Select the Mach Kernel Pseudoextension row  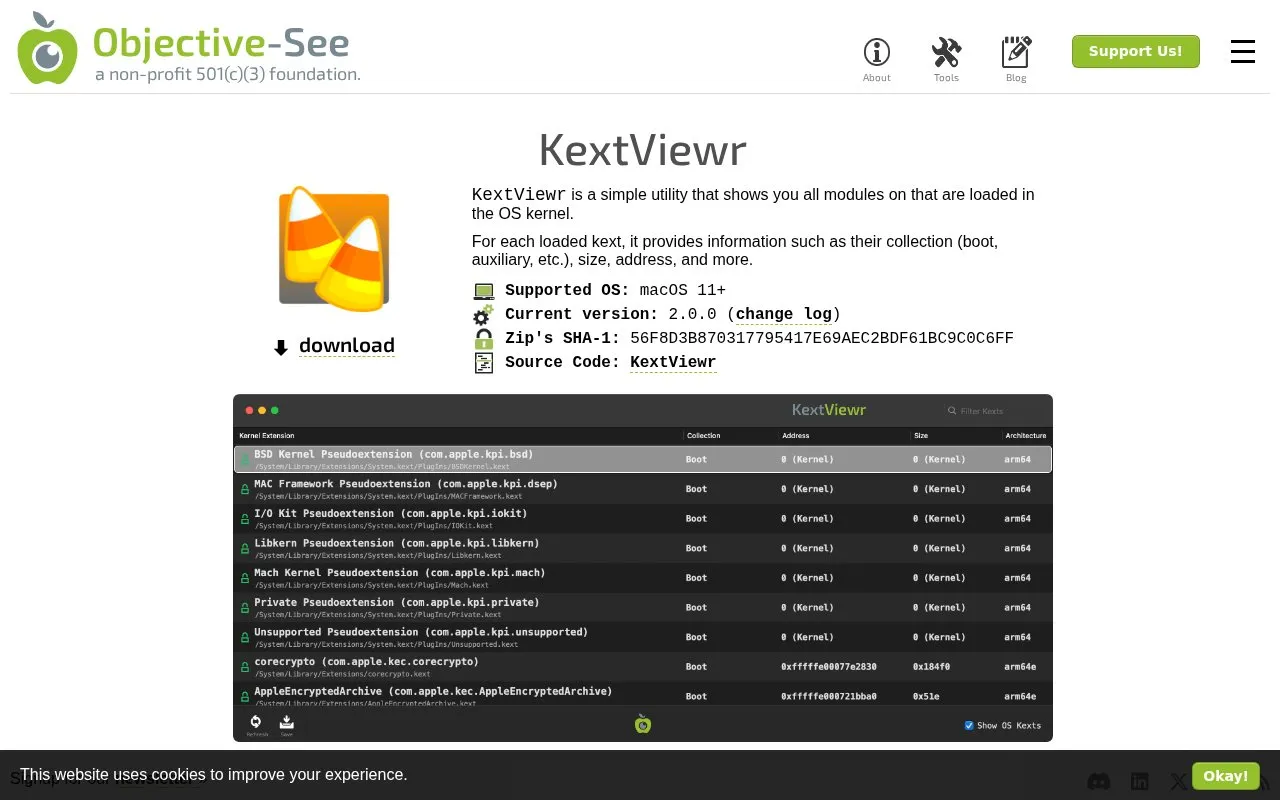(643, 578)
